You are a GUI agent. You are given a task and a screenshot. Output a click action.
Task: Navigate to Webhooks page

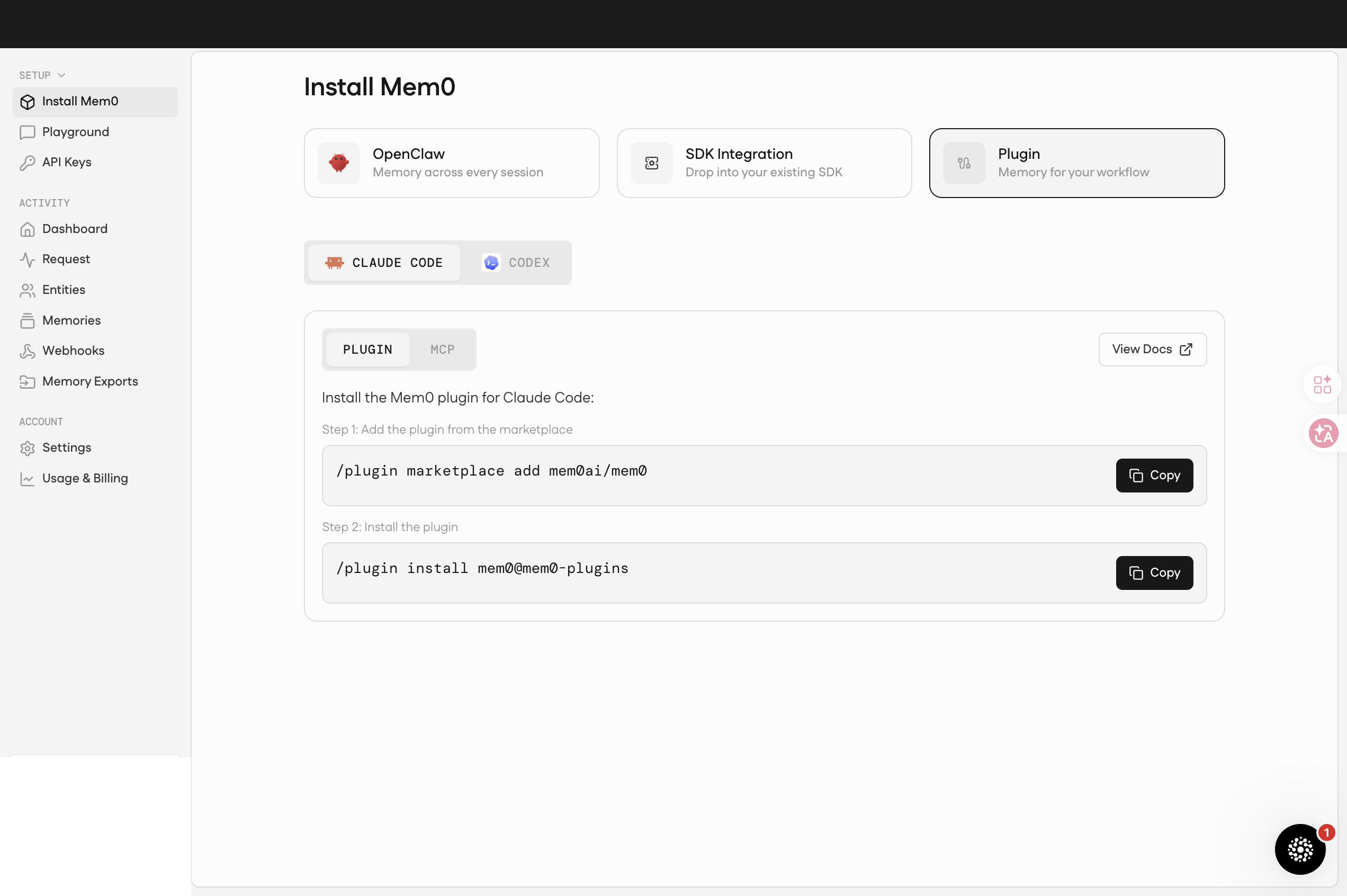pyautogui.click(x=95, y=351)
